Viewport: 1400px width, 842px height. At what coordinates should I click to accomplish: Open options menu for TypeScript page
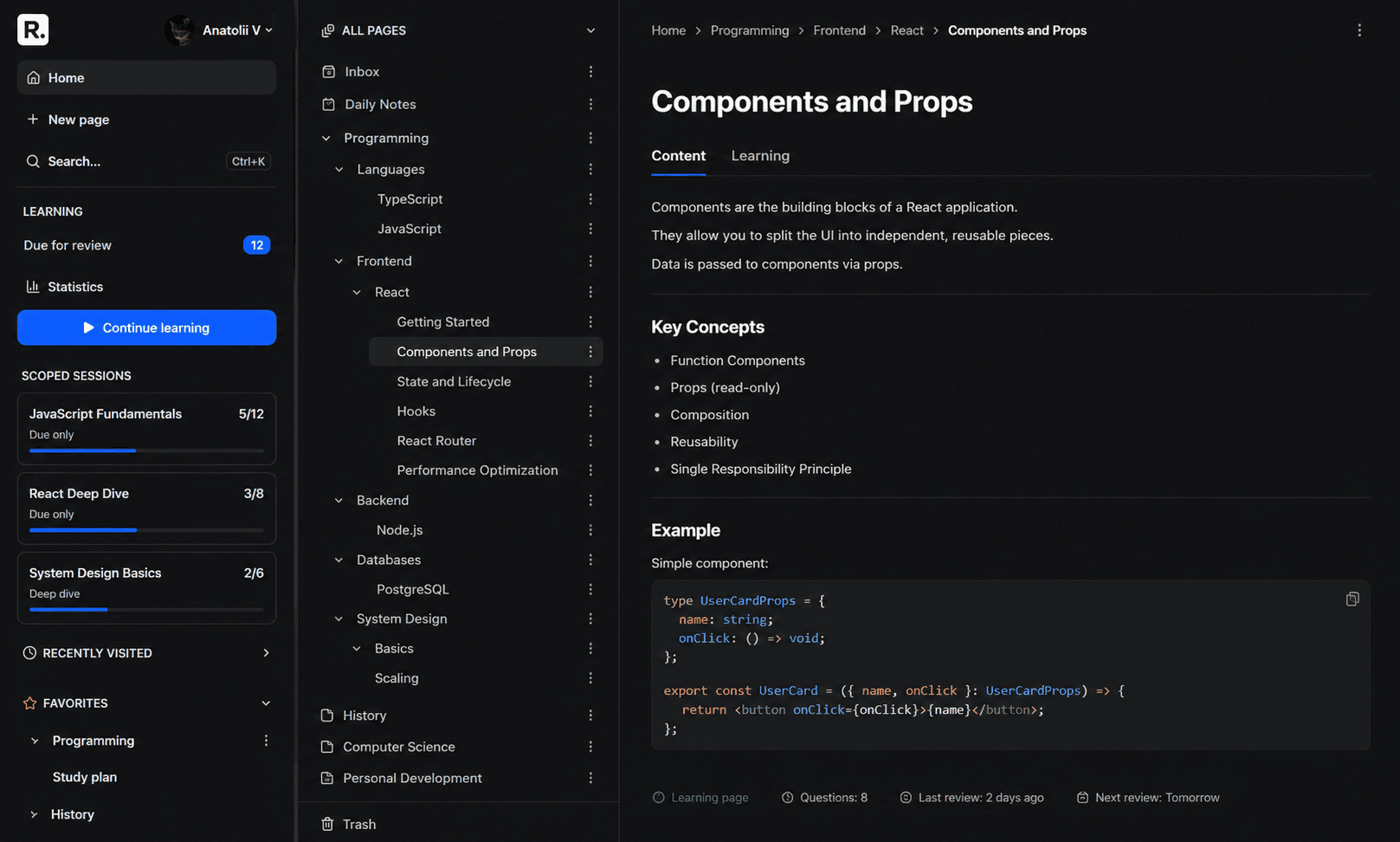pyautogui.click(x=590, y=199)
